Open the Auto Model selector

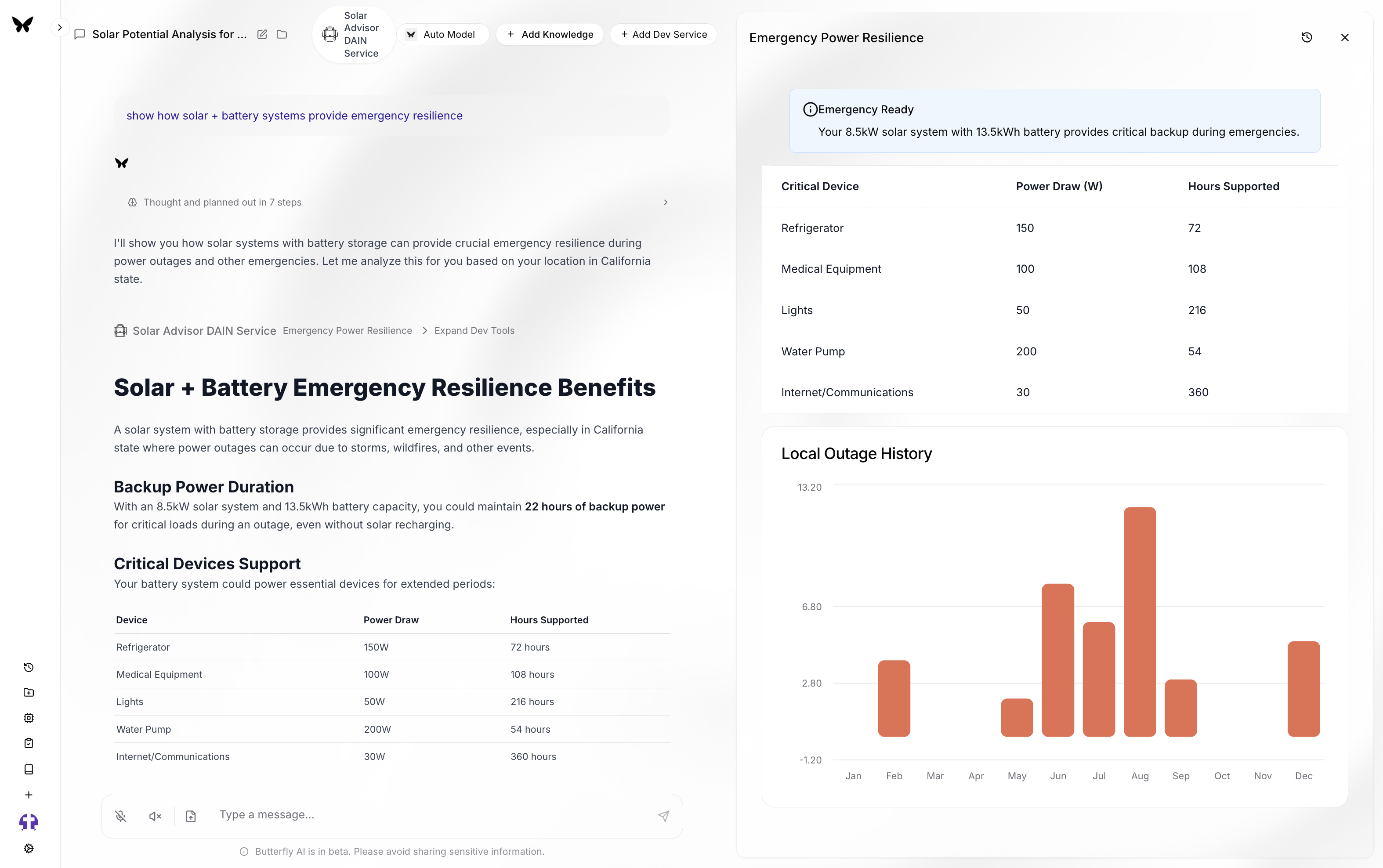442,34
